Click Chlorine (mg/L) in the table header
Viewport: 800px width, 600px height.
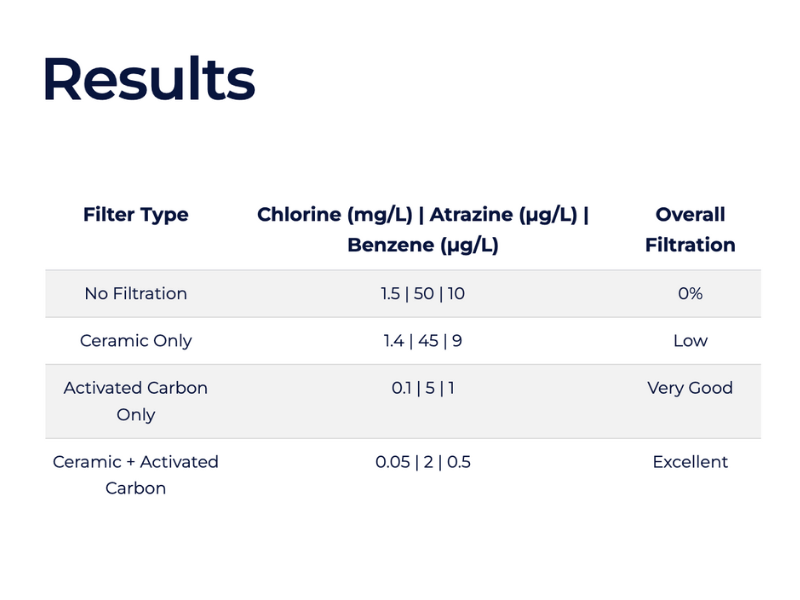(x=335, y=215)
